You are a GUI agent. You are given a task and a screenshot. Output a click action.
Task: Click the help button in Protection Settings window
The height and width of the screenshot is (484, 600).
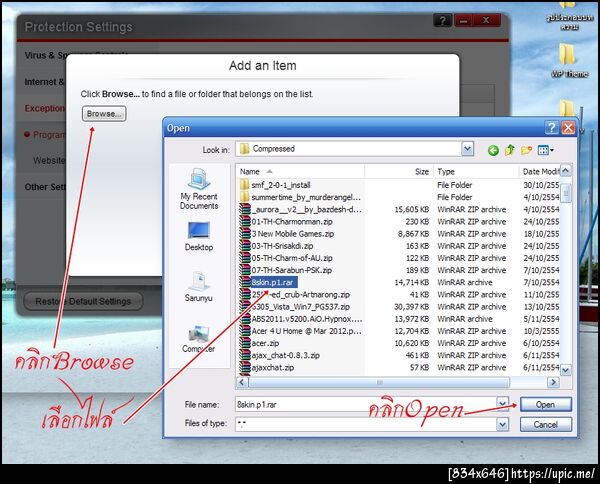point(442,20)
